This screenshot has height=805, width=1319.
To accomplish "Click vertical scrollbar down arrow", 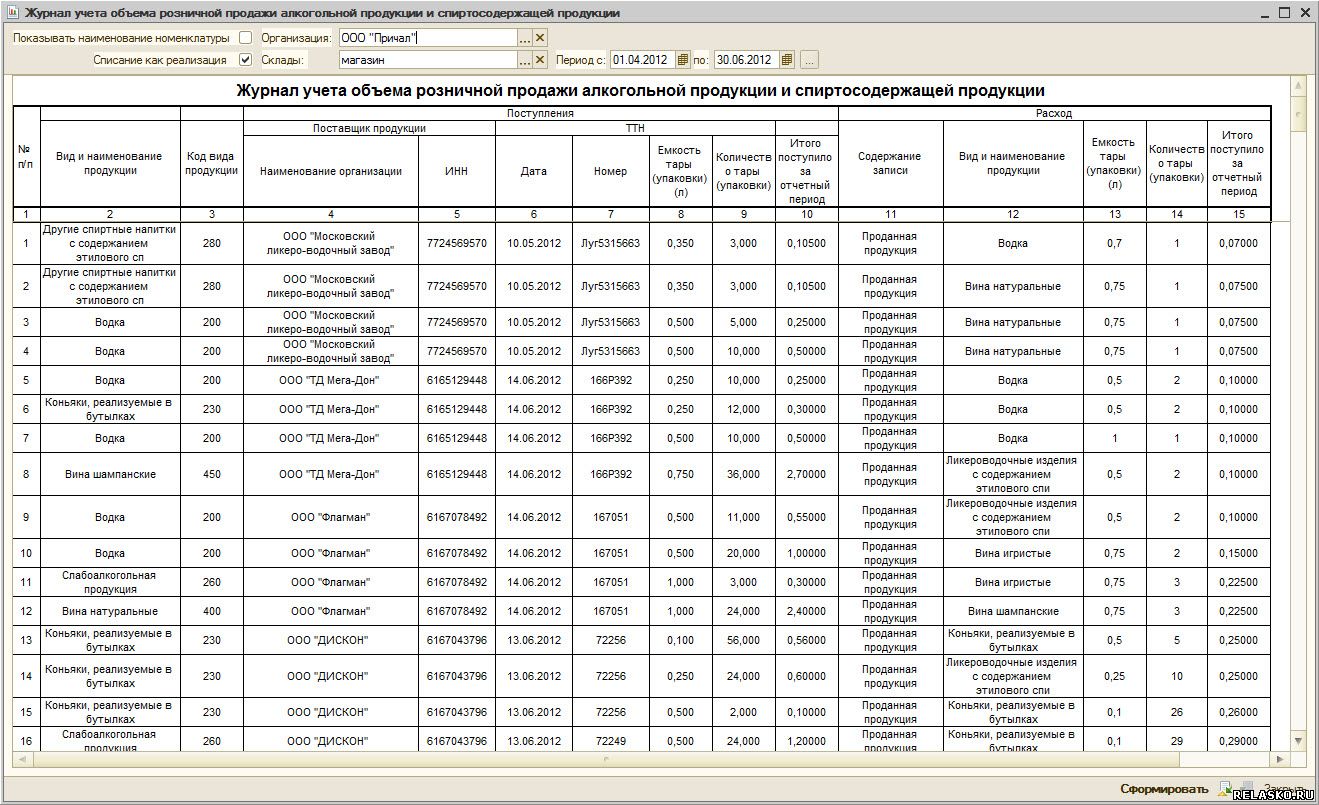I will point(1298,741).
